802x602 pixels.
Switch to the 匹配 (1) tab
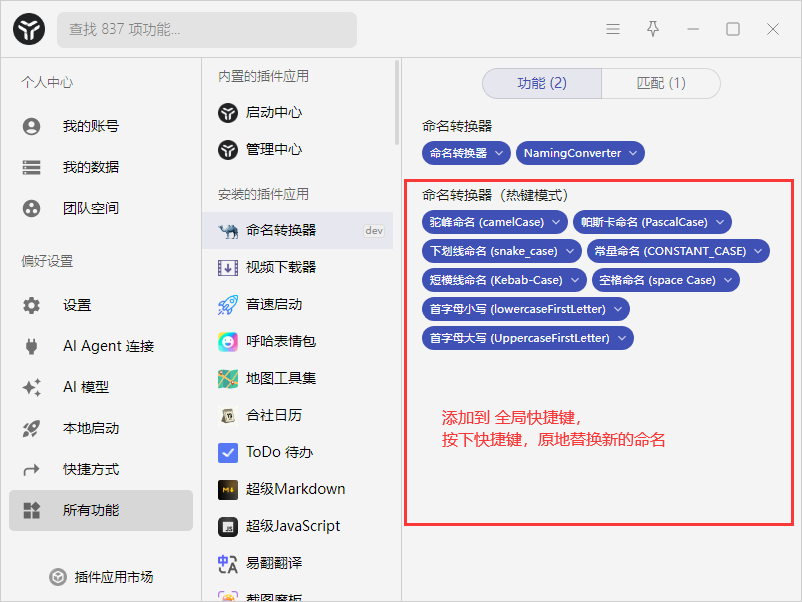click(x=661, y=83)
